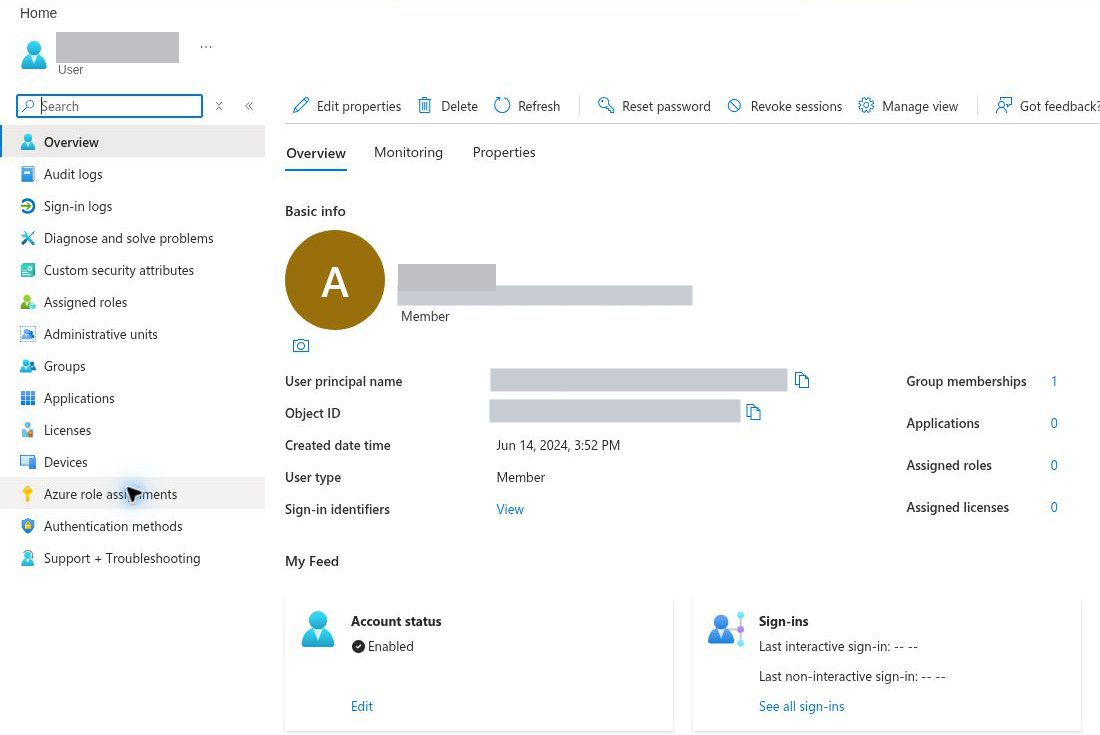Click Reset password in toolbar
The image size is (1100, 735).
coord(654,106)
